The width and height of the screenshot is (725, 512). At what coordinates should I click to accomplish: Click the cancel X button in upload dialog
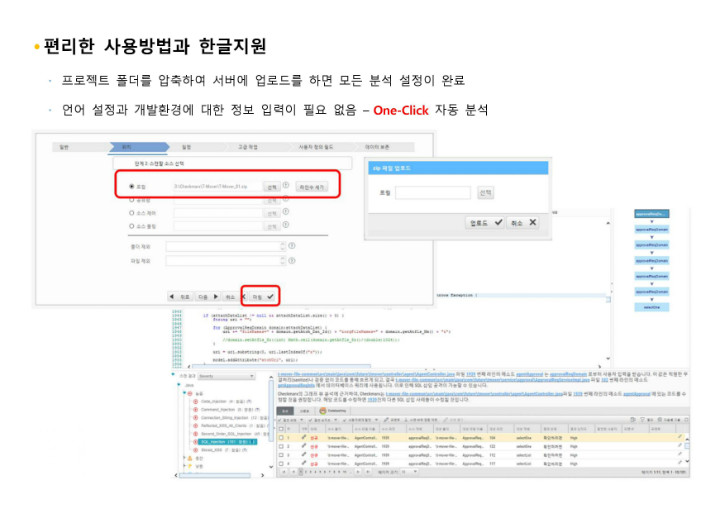pyautogui.click(x=523, y=222)
